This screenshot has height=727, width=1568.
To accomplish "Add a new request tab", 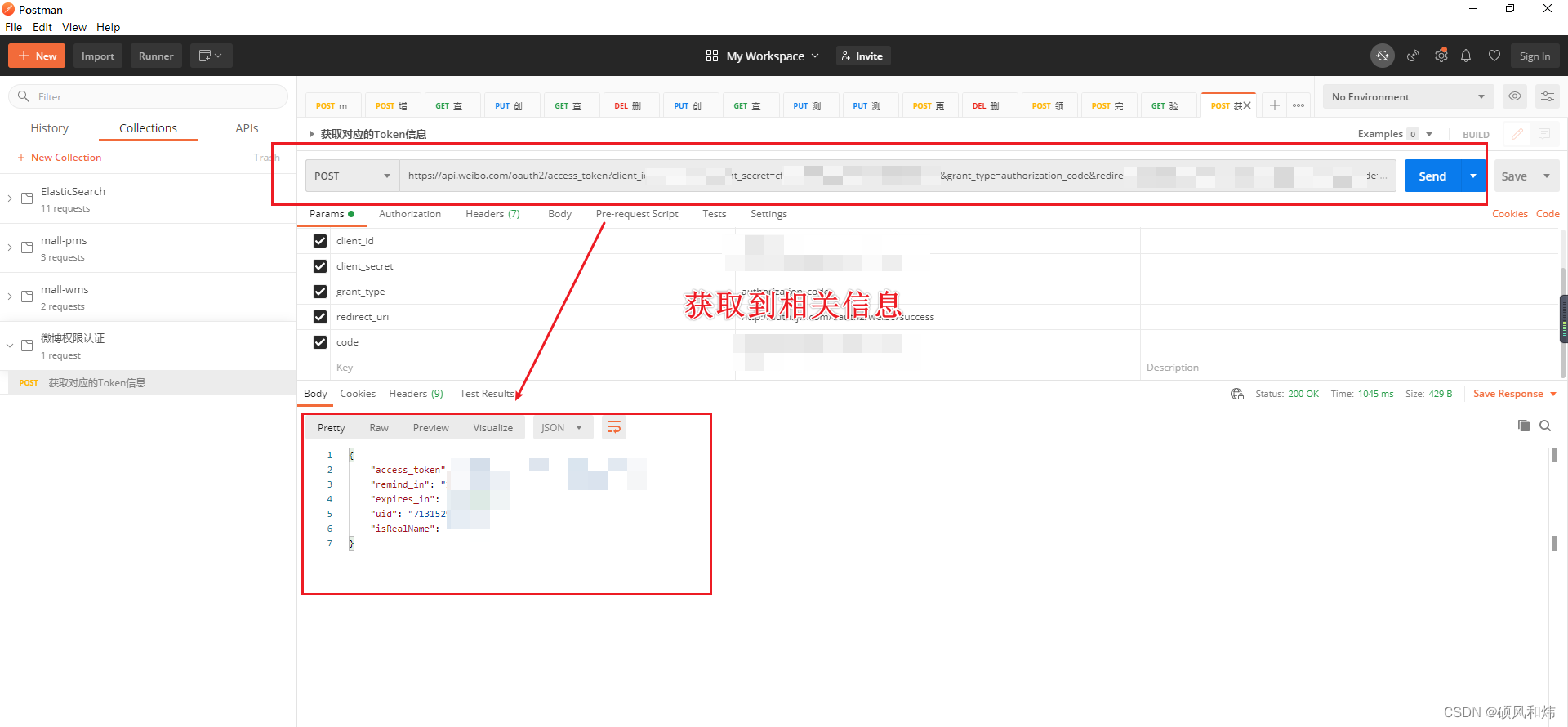I will 1274,105.
